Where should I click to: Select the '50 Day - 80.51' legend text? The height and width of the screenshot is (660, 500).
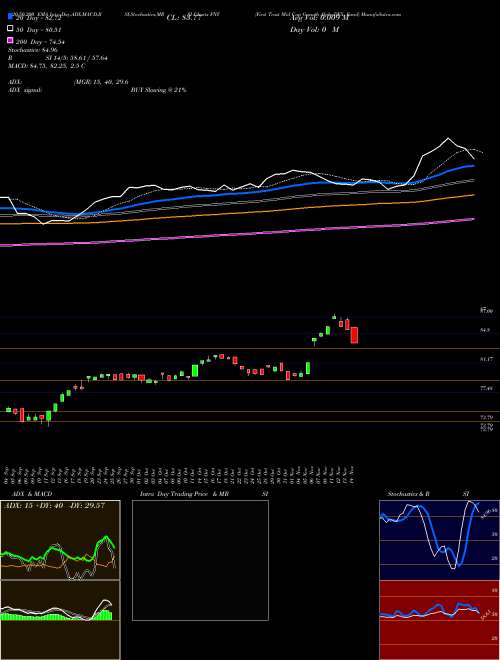pyautogui.click(x=39, y=29)
